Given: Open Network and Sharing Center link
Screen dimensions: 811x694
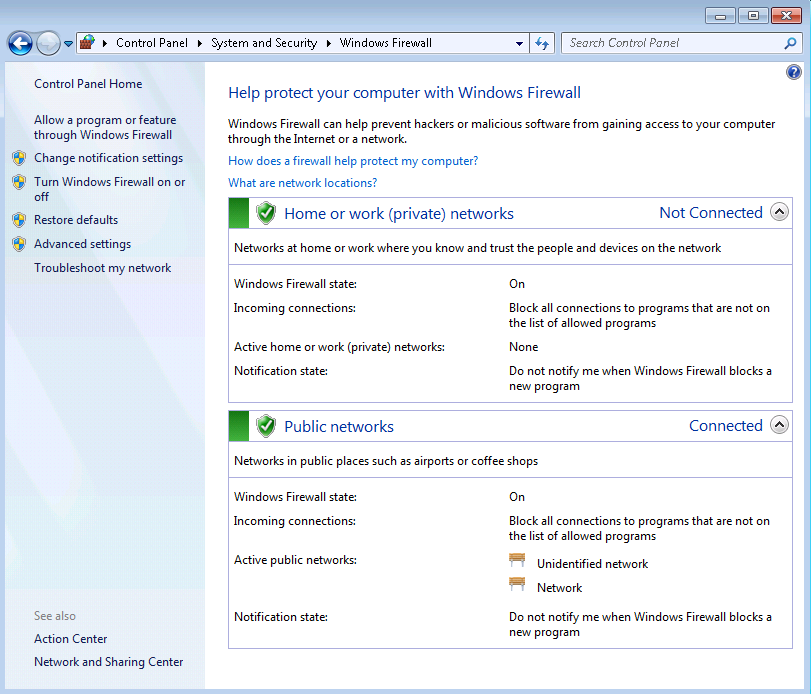Looking at the screenshot, I should pyautogui.click(x=109, y=662).
